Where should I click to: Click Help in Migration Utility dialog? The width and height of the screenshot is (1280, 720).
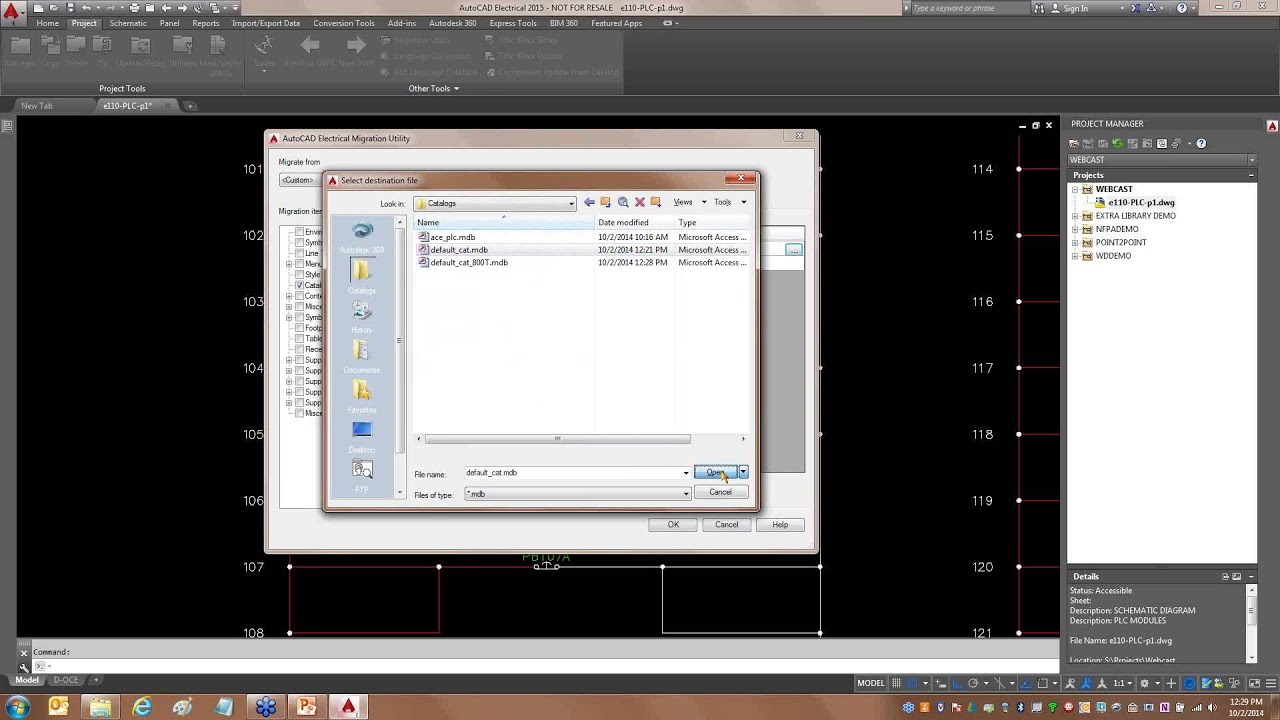pos(780,525)
